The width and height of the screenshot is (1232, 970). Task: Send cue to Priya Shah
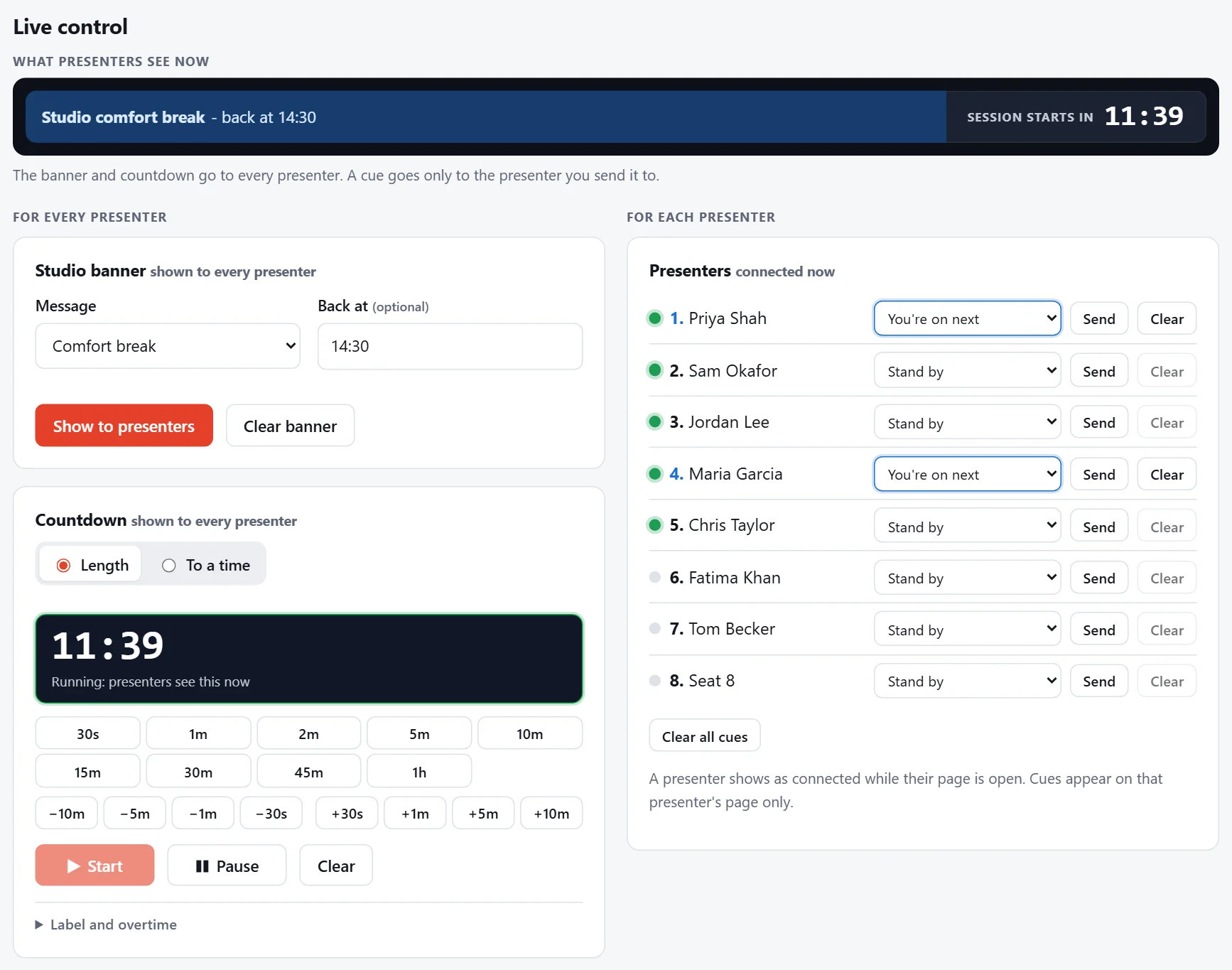(x=1099, y=318)
